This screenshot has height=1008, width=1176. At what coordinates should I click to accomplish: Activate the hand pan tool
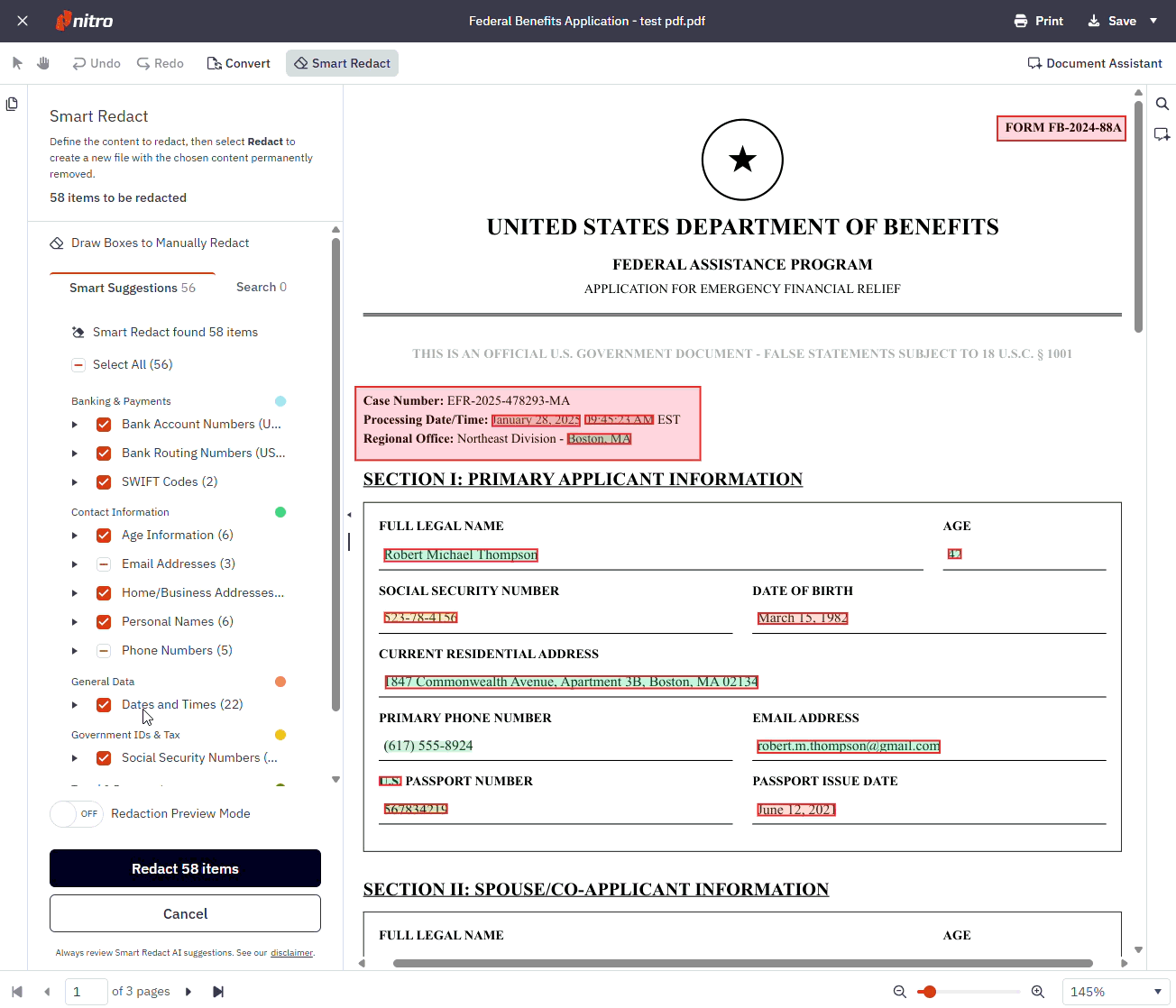[x=43, y=63]
